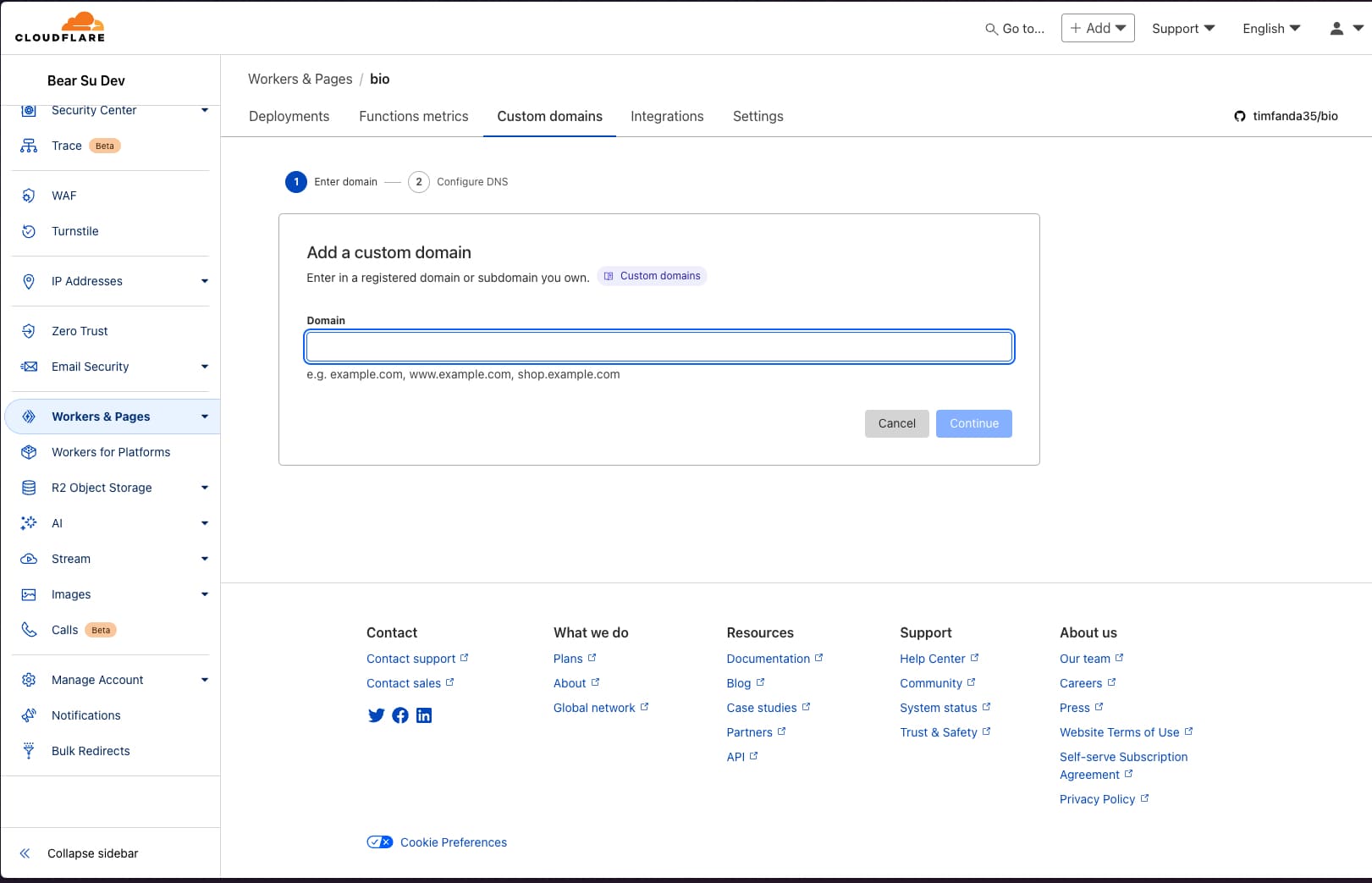Screen dimensions: 1372x883
Task: Click the AI sparkles icon
Action: (x=29, y=523)
